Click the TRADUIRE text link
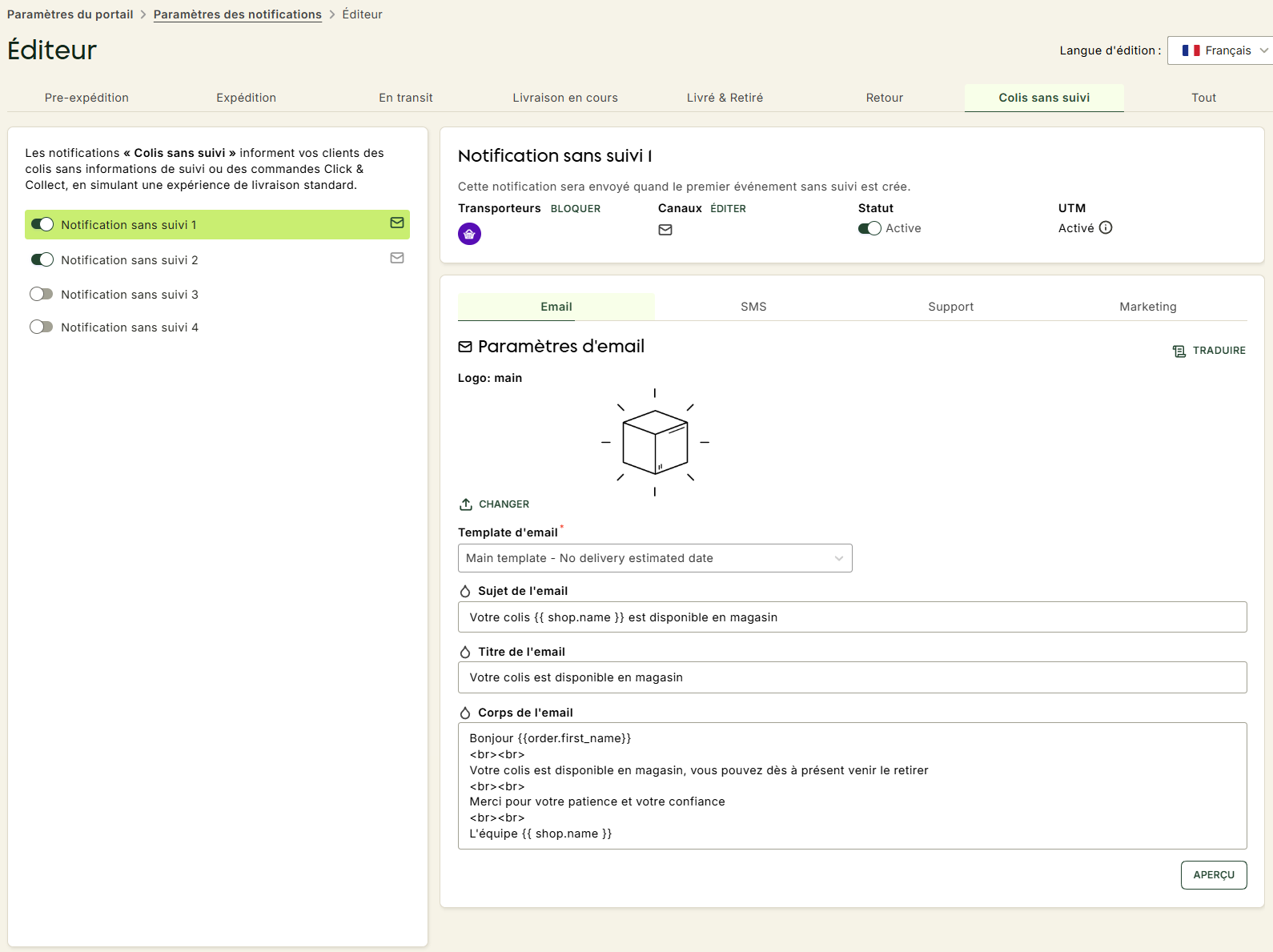 [1219, 351]
